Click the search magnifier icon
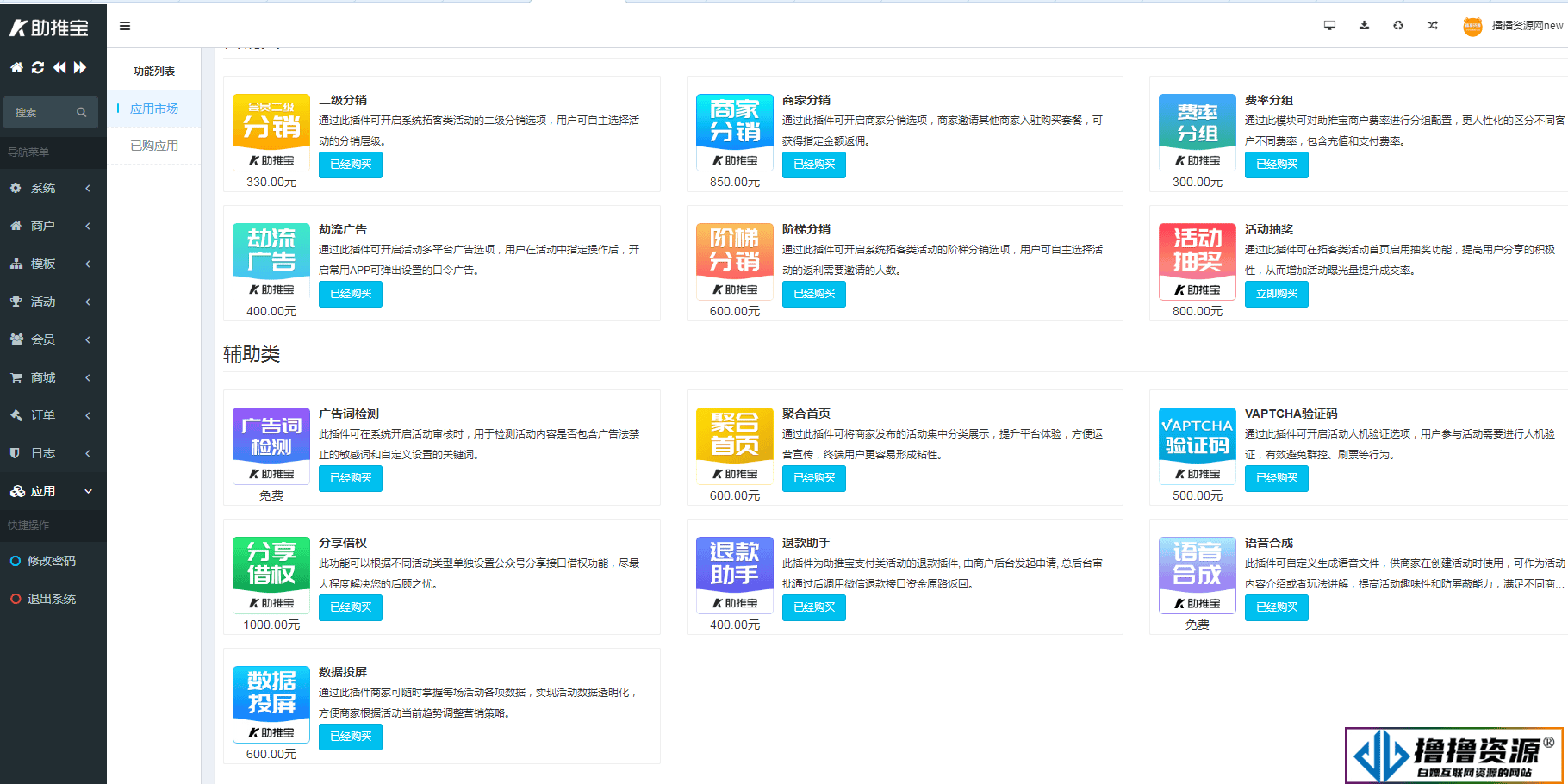 (x=82, y=112)
